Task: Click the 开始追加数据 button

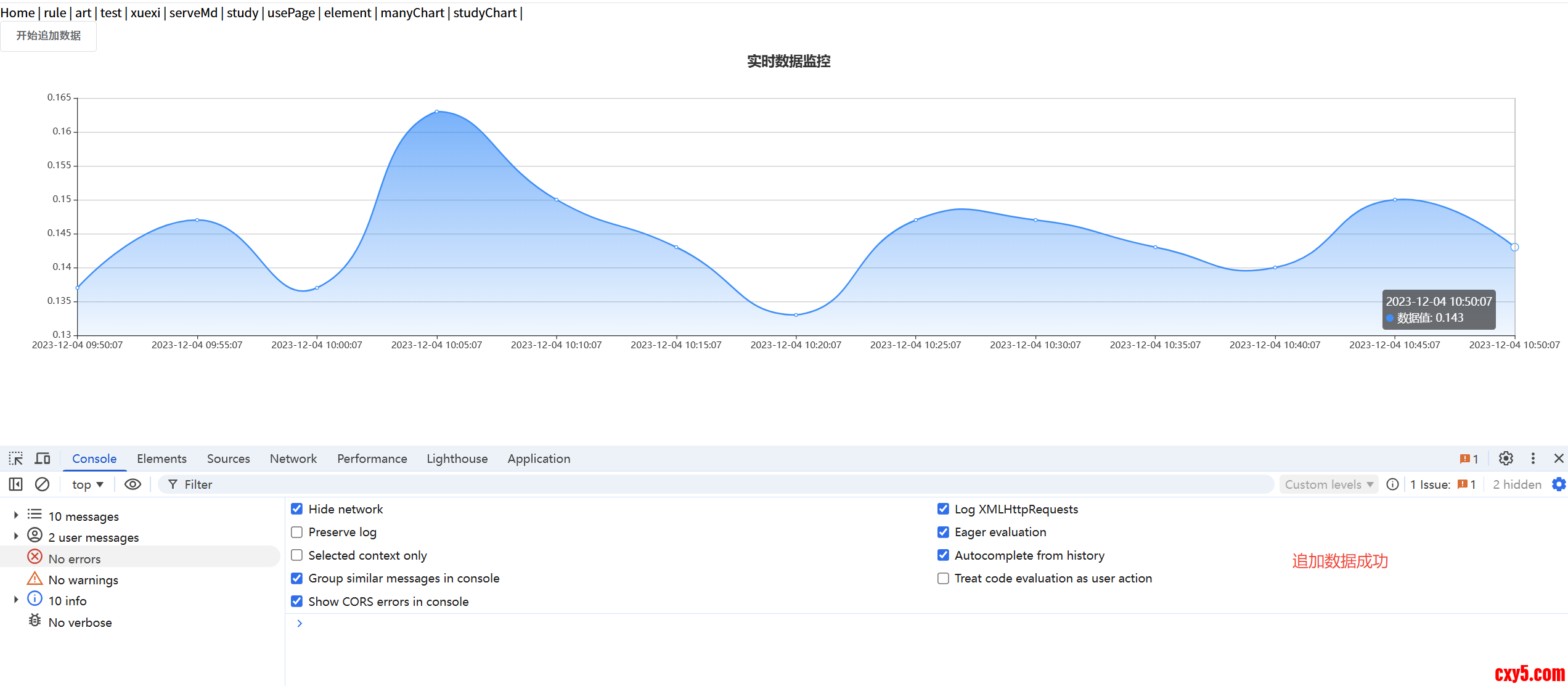Action: tap(48, 36)
